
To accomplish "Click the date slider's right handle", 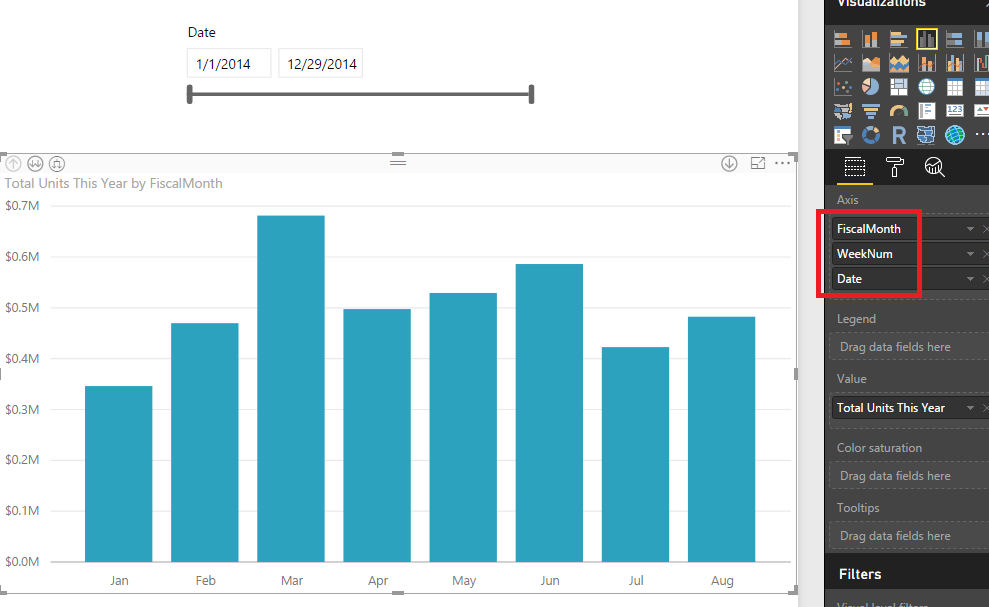I will 532,95.
